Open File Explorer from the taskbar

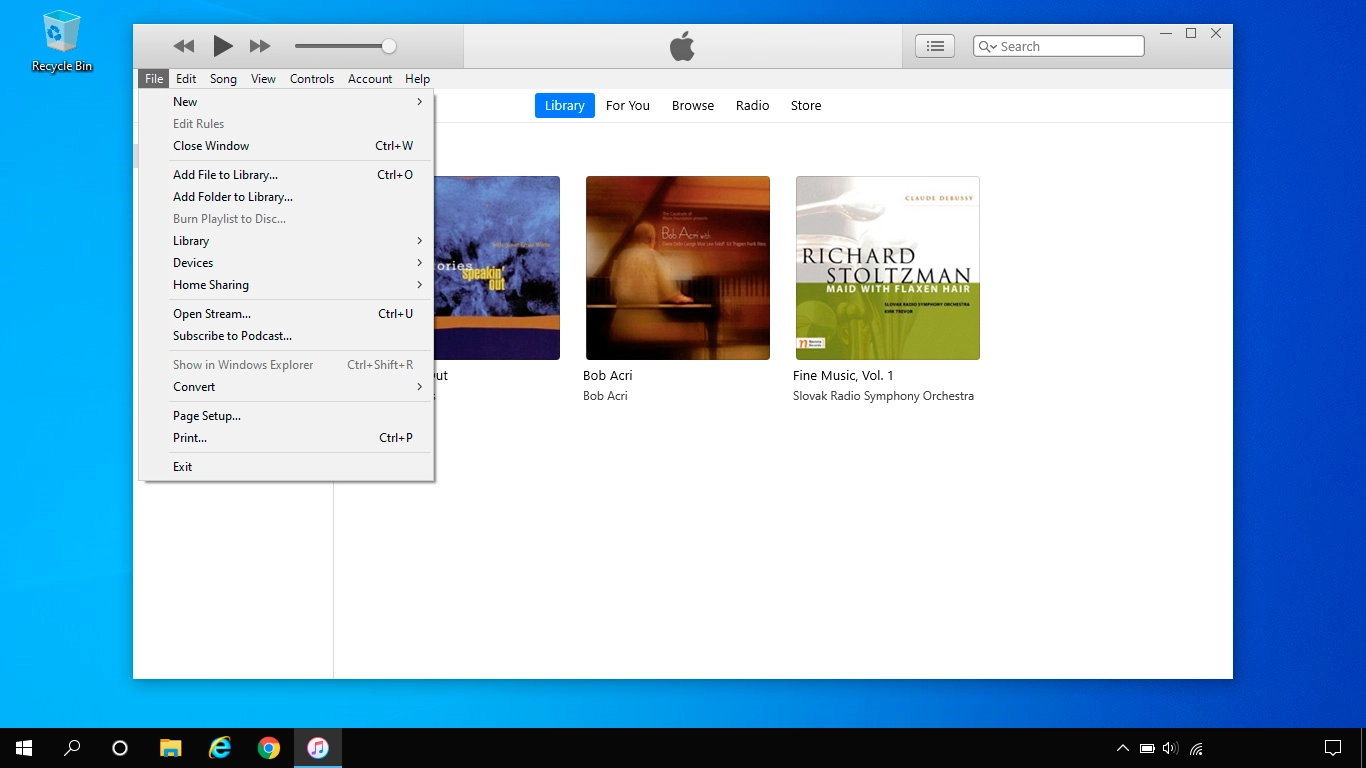[170, 747]
